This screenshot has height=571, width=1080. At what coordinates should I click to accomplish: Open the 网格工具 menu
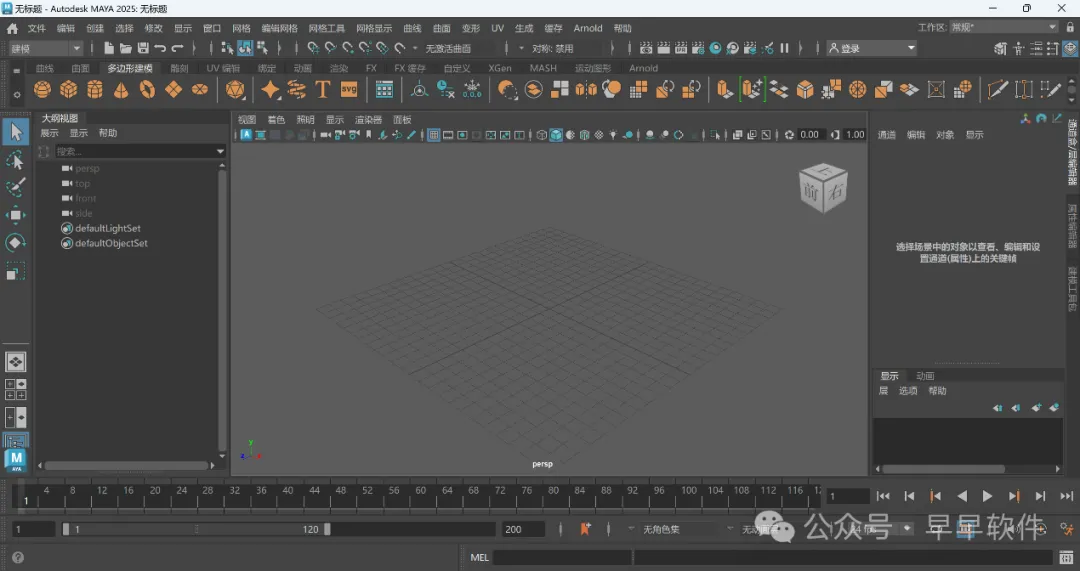(326, 29)
